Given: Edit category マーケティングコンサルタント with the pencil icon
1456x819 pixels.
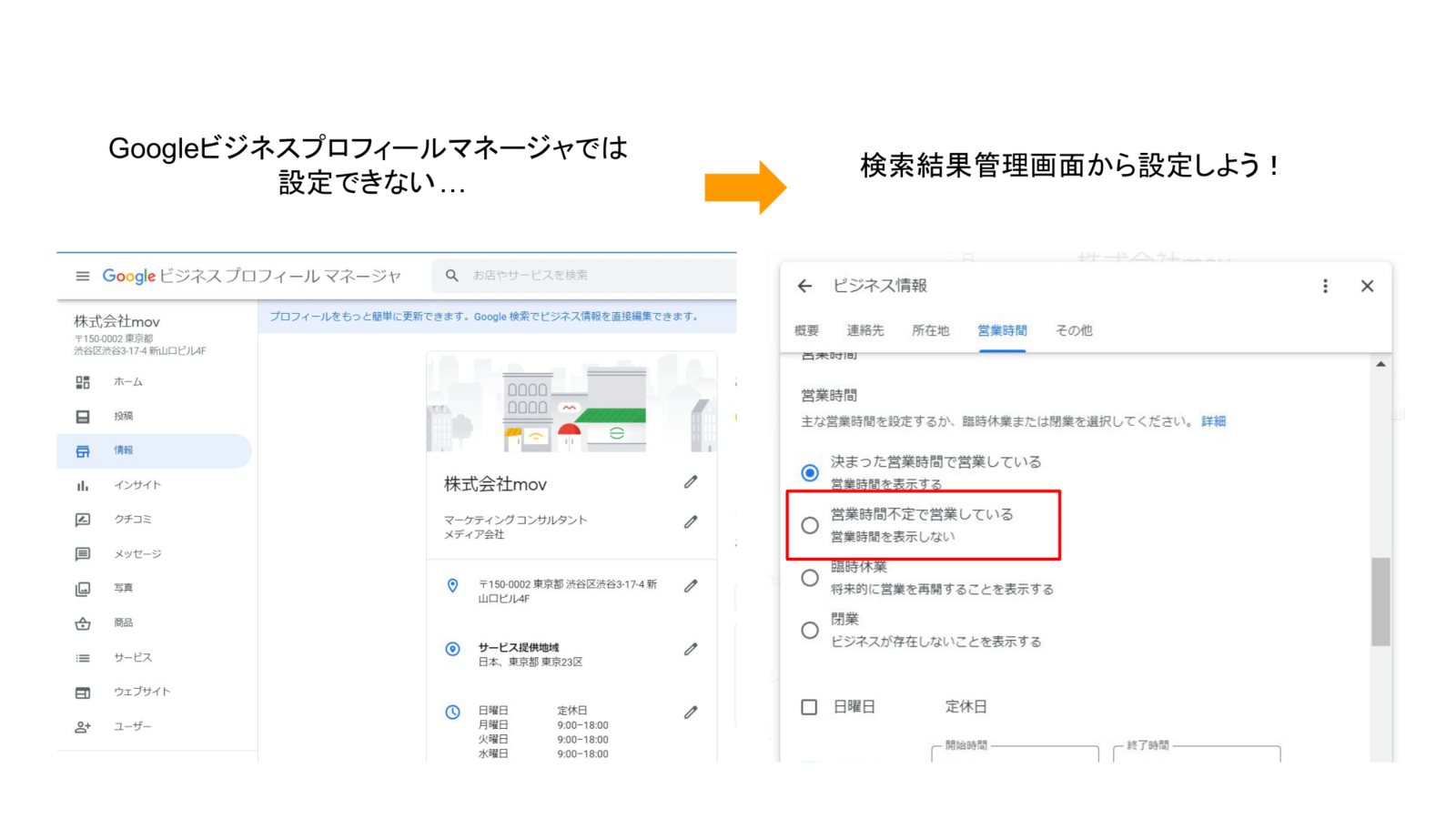Looking at the screenshot, I should 691,522.
